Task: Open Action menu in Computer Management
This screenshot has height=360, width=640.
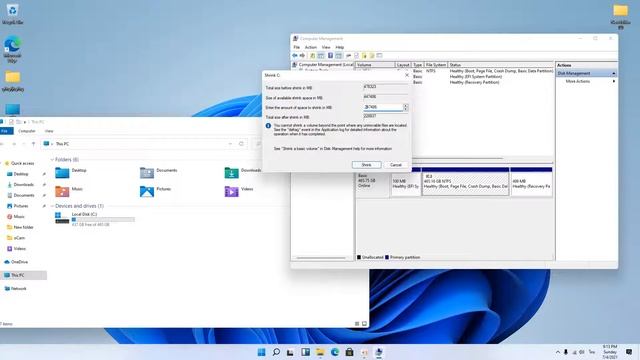Action: click(311, 47)
